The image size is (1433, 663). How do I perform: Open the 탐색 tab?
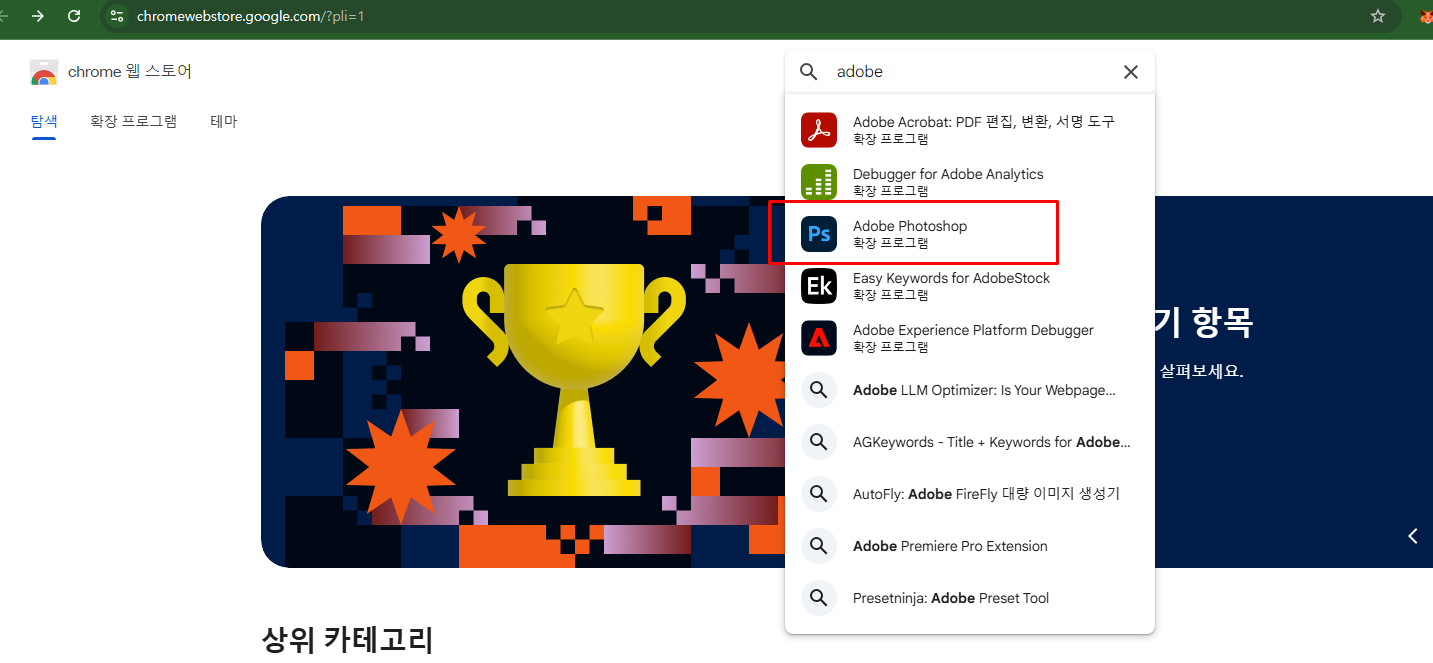(44, 121)
